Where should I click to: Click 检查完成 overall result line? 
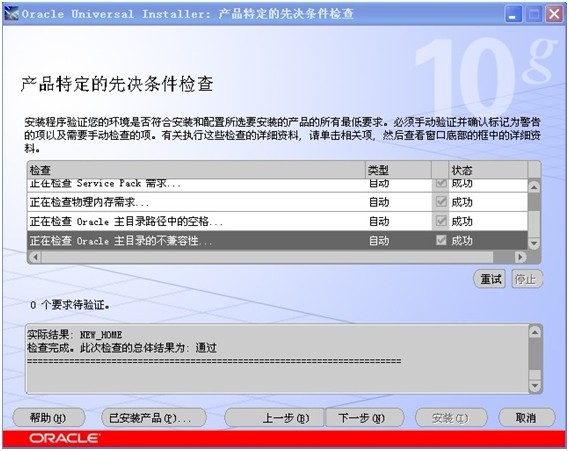click(x=122, y=348)
